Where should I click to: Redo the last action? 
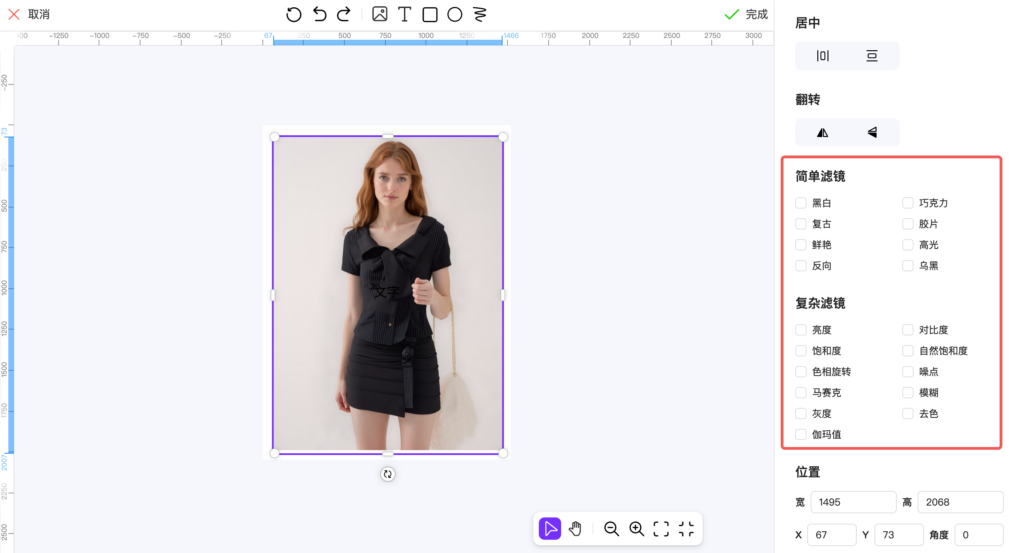coord(344,14)
